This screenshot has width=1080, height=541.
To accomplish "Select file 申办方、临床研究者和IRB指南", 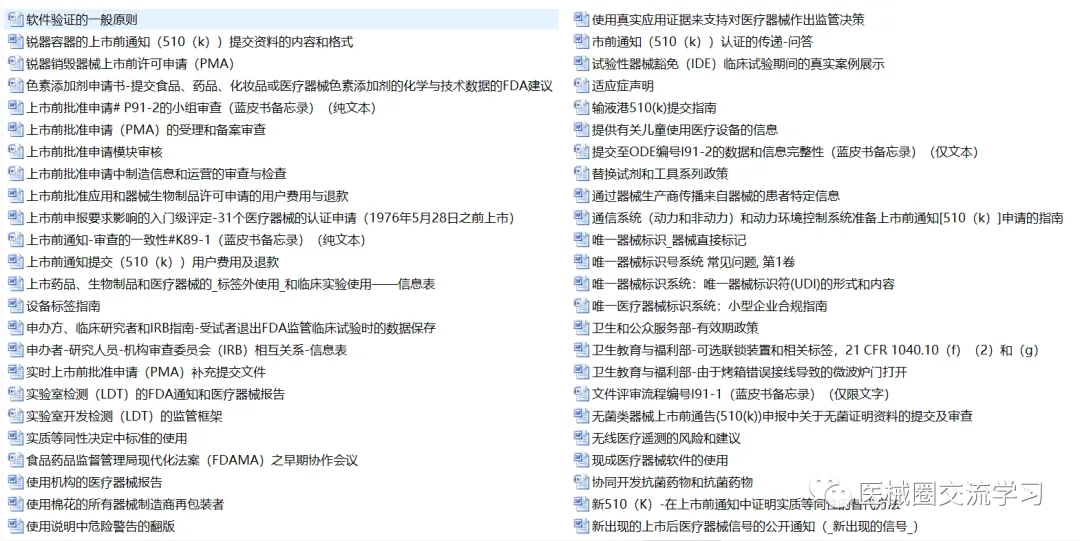I will click(x=231, y=329).
